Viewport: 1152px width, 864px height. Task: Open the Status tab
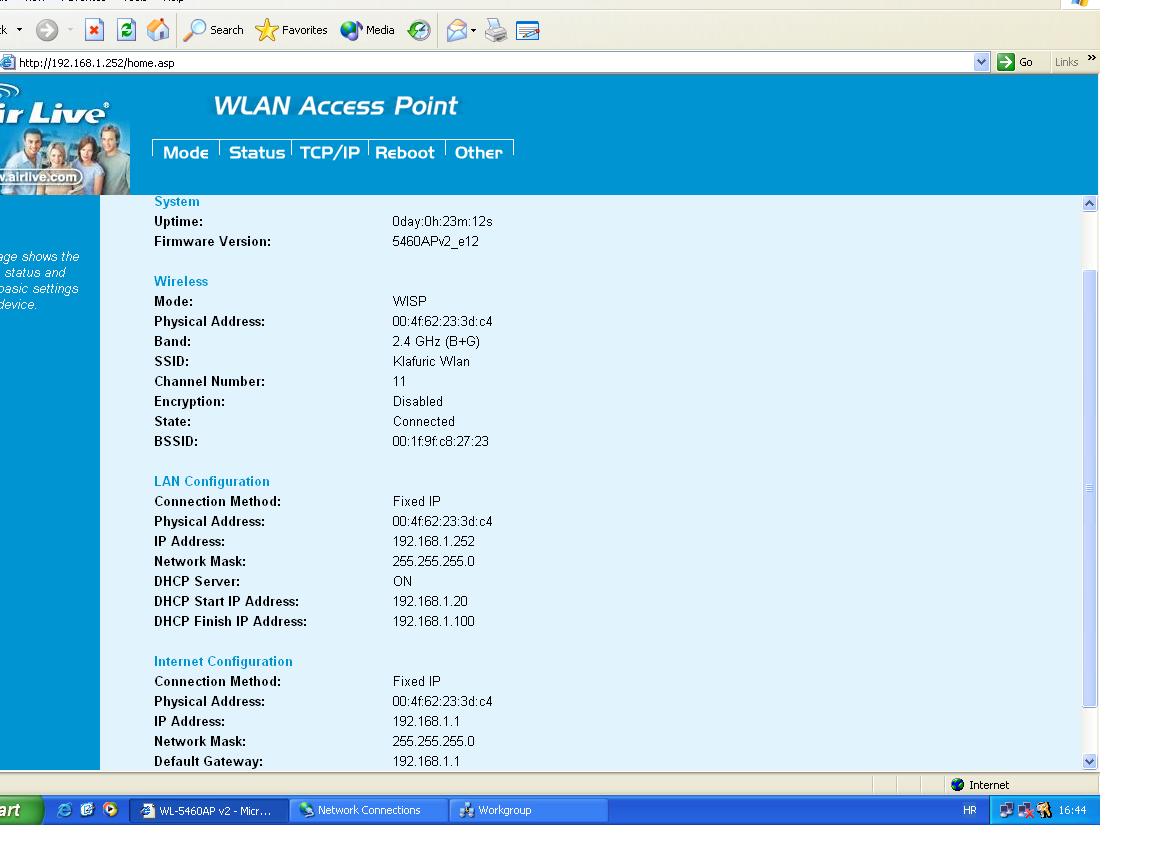[256, 152]
